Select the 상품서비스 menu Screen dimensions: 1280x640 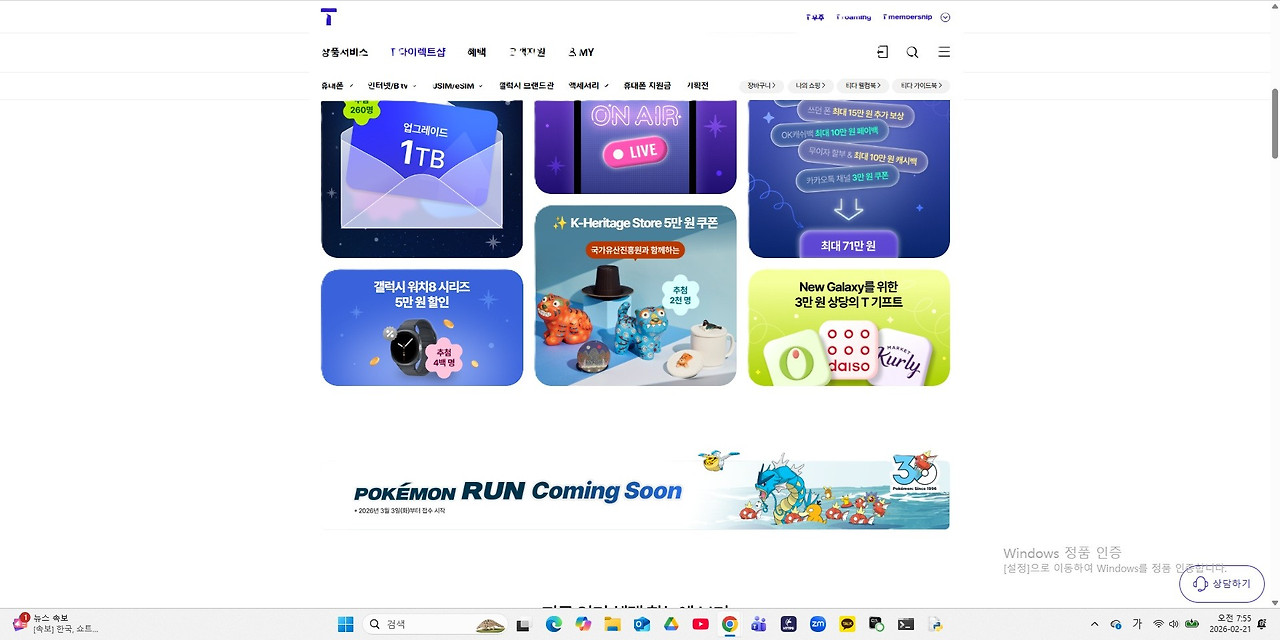[x=345, y=52]
